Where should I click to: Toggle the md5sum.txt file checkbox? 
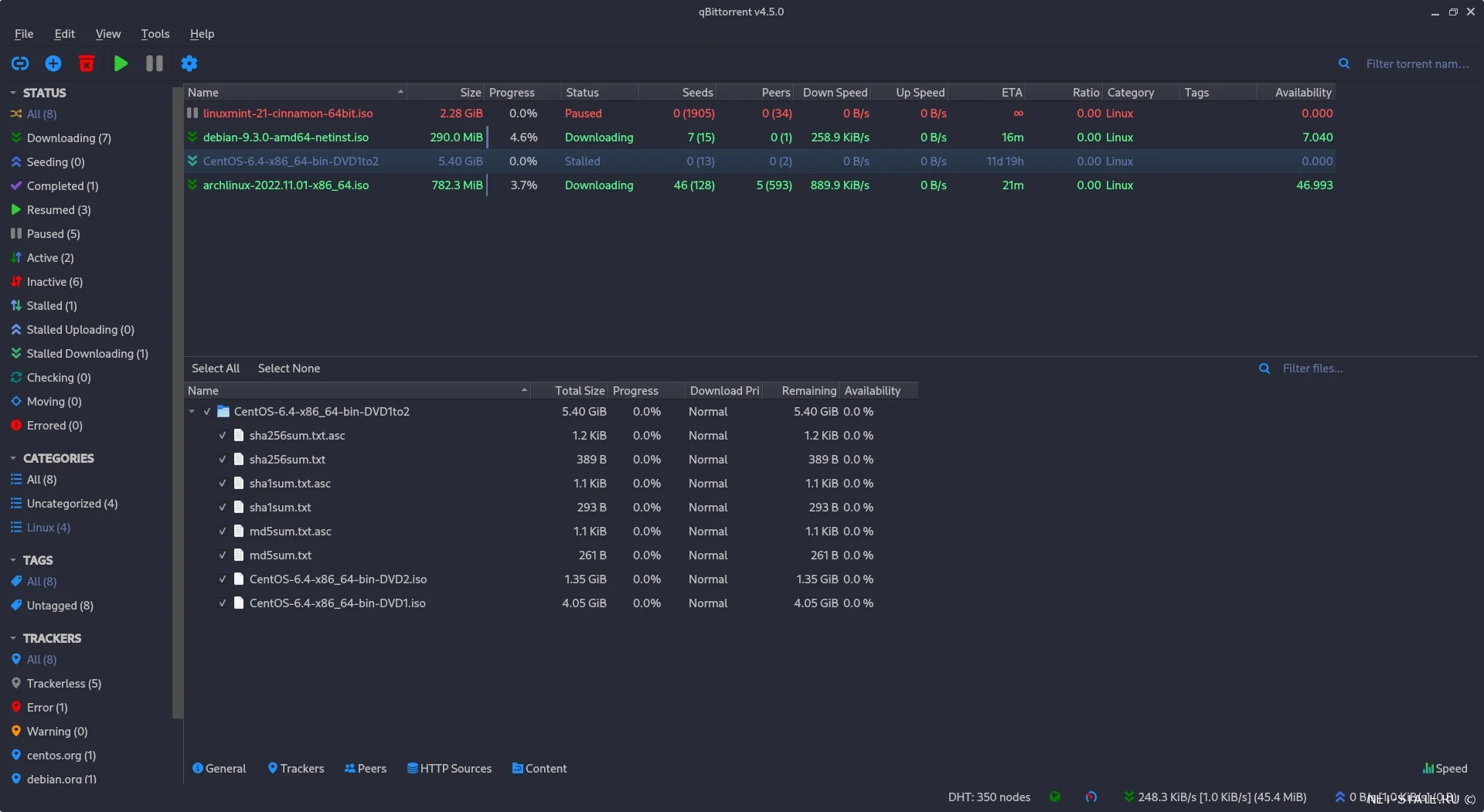223,555
